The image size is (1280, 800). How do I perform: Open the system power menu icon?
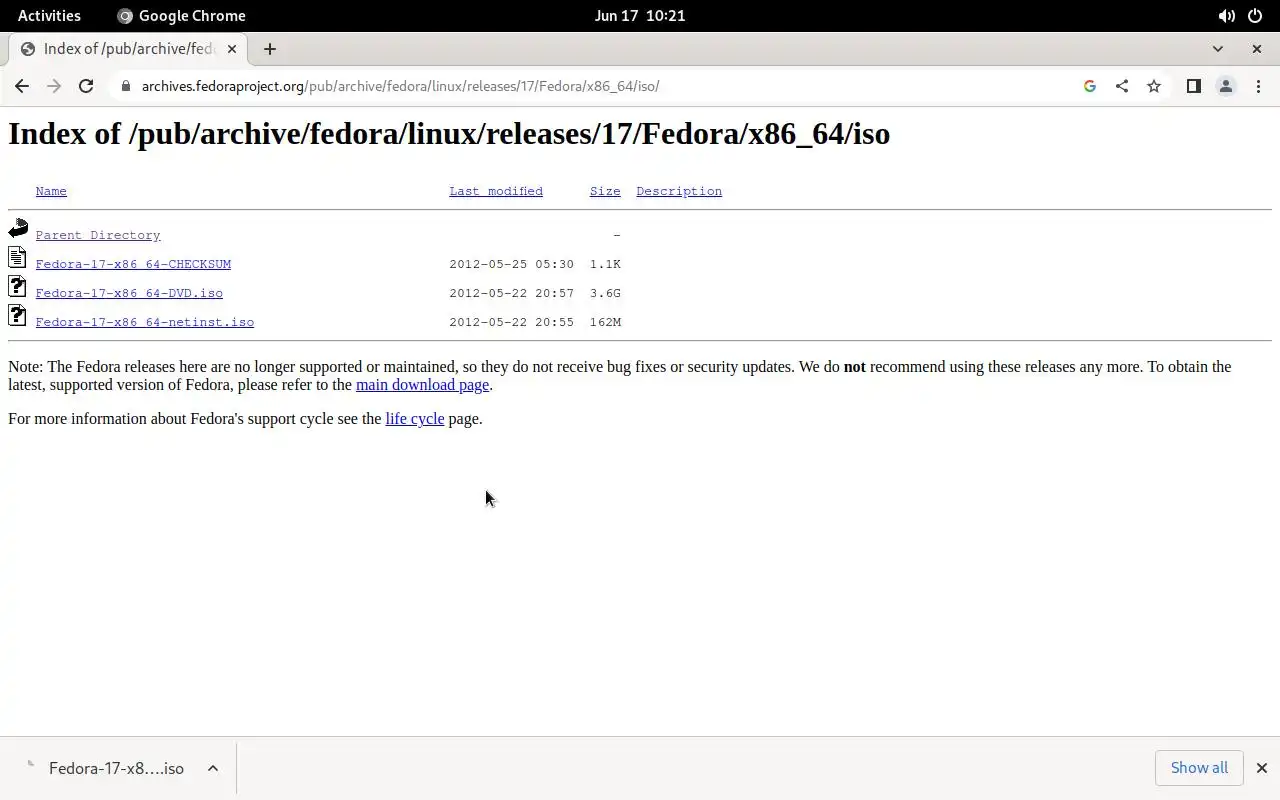point(1255,16)
